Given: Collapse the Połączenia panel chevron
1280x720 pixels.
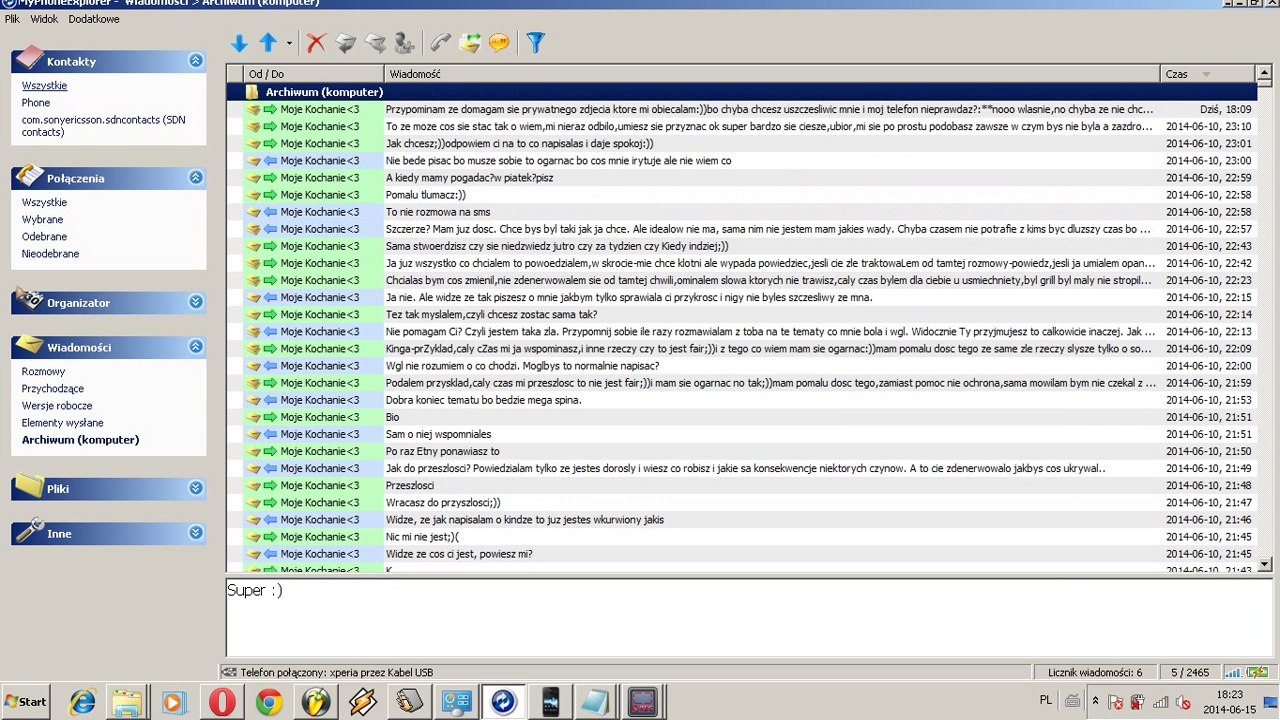Looking at the screenshot, I should 196,178.
